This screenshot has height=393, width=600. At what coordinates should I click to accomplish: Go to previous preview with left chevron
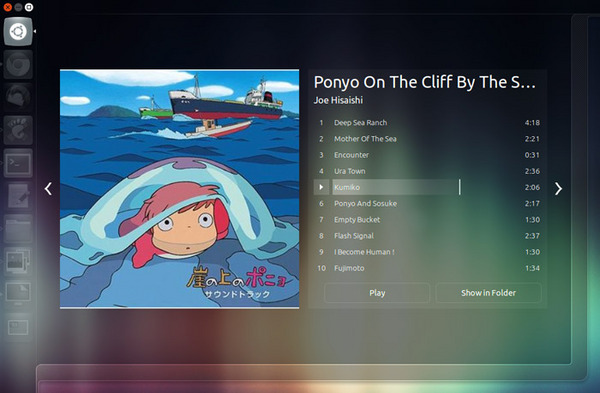pyautogui.click(x=48, y=189)
